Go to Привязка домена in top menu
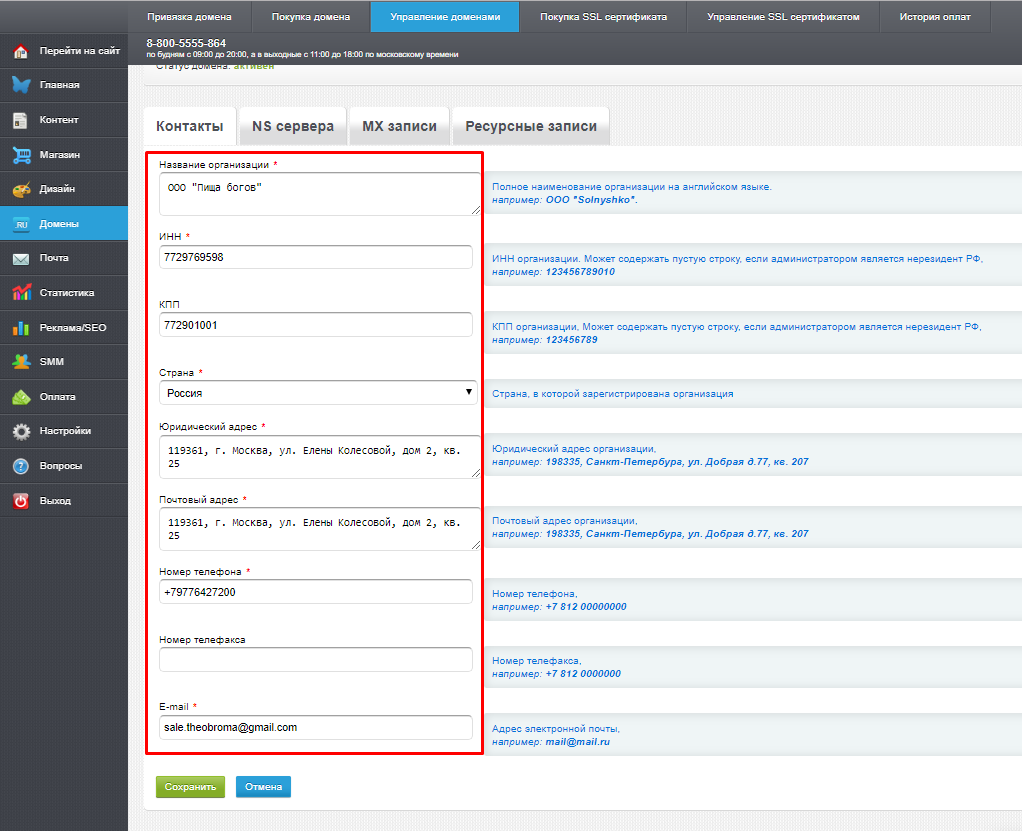This screenshot has height=831, width=1022. 189,17
